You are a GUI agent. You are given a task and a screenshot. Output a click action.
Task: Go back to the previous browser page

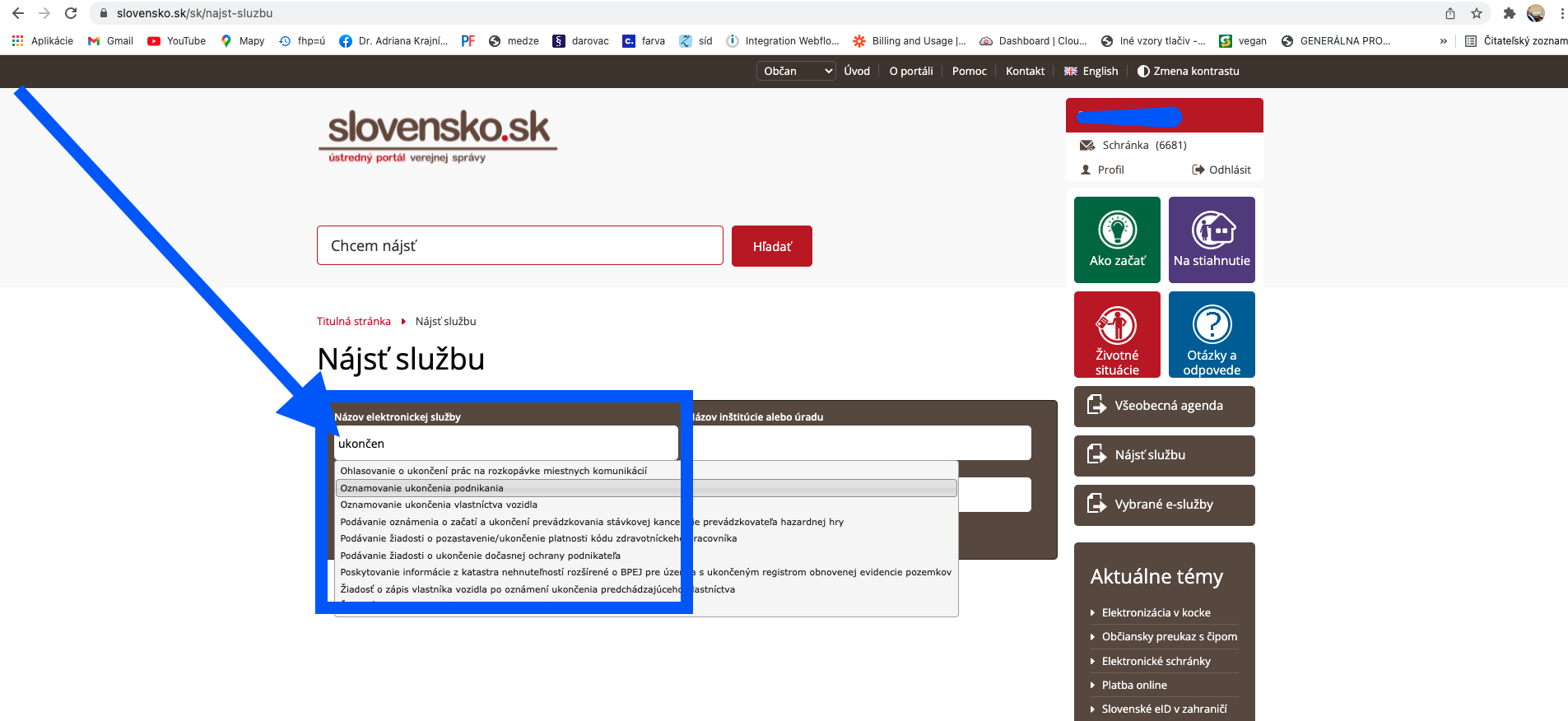tap(18, 13)
